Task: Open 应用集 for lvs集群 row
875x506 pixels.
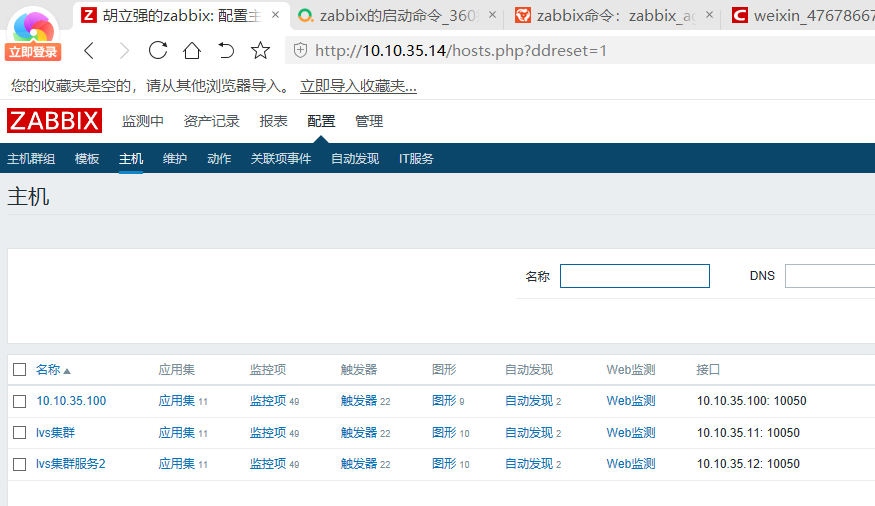Action: (x=176, y=432)
